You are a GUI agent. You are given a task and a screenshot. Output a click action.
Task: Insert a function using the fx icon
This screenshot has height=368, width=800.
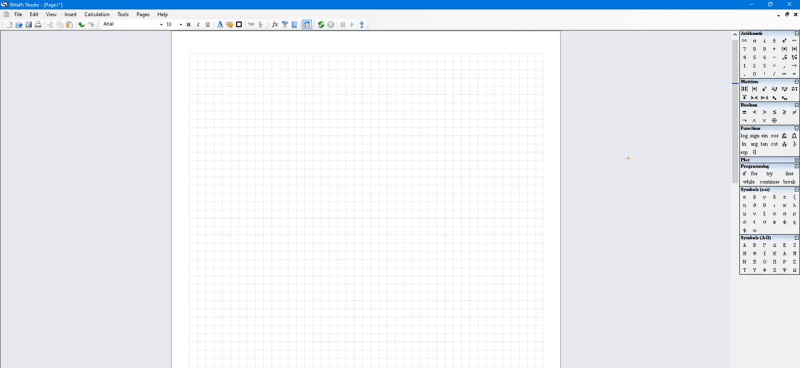click(274, 24)
